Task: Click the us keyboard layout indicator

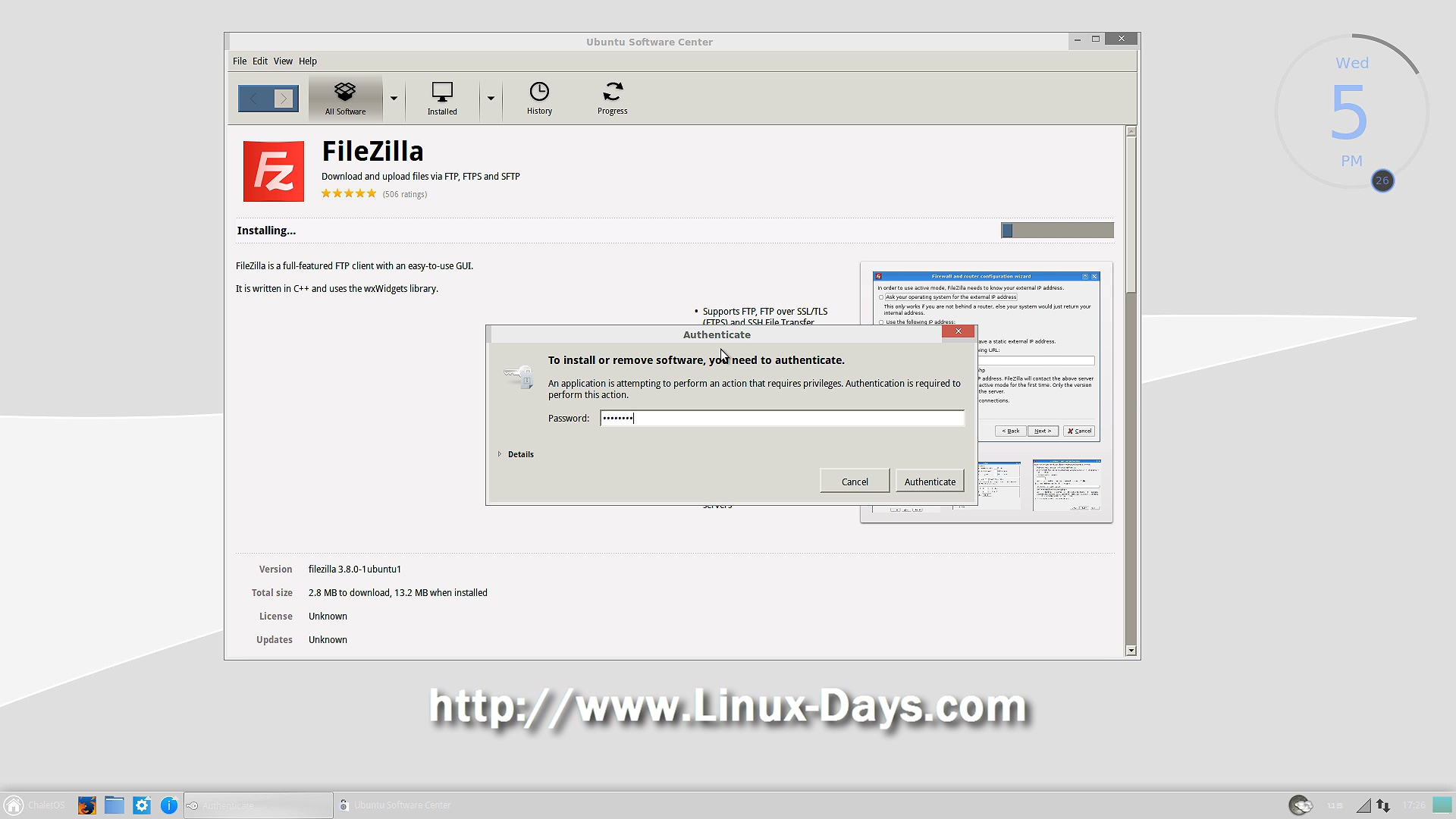Action: [x=1335, y=805]
